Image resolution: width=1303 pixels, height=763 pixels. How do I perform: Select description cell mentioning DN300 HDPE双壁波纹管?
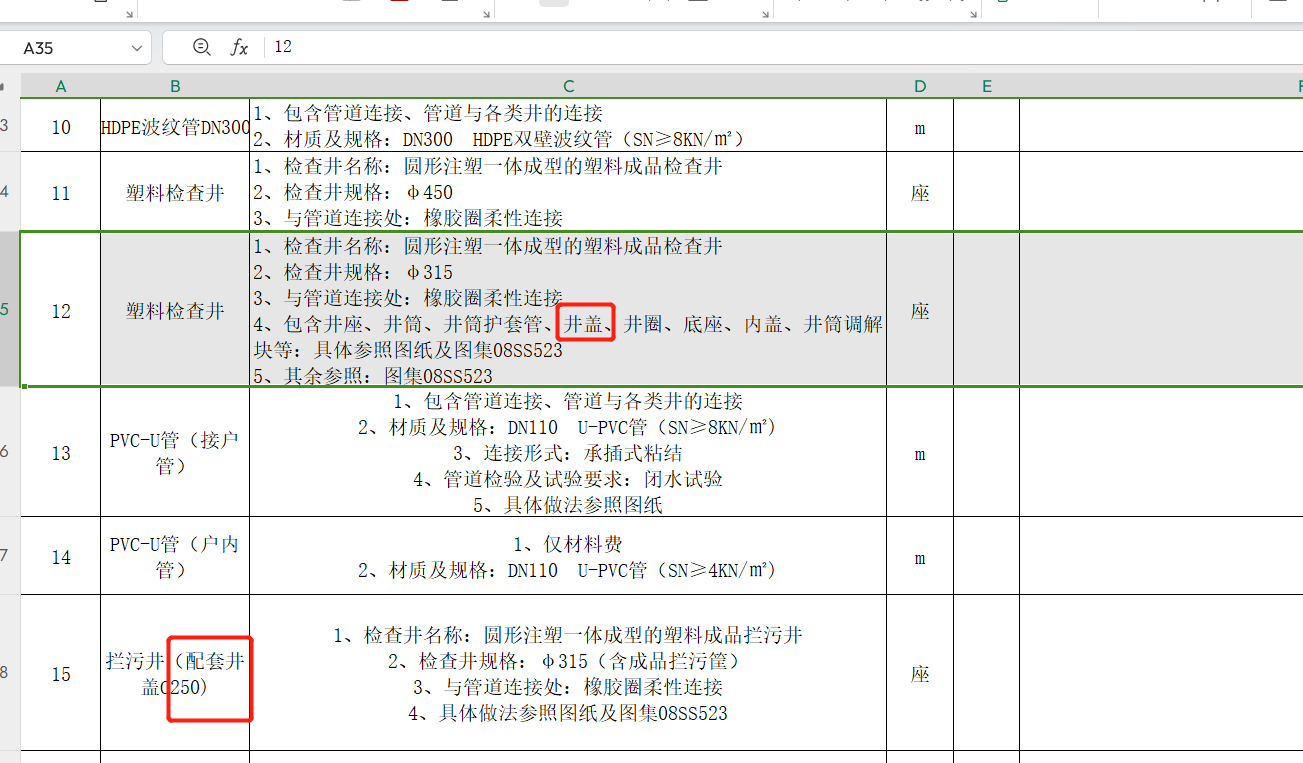point(568,127)
